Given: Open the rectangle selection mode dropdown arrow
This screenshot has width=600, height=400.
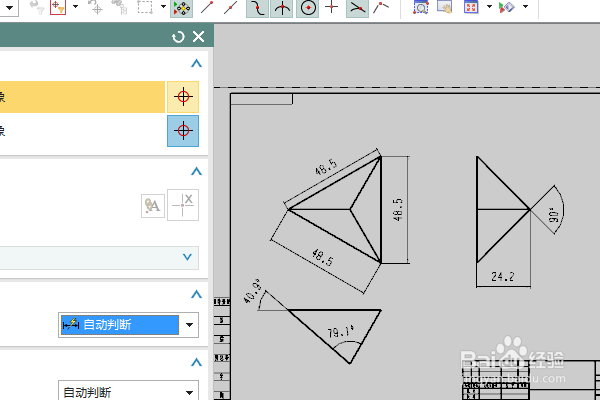Looking at the screenshot, I should click(163, 7).
